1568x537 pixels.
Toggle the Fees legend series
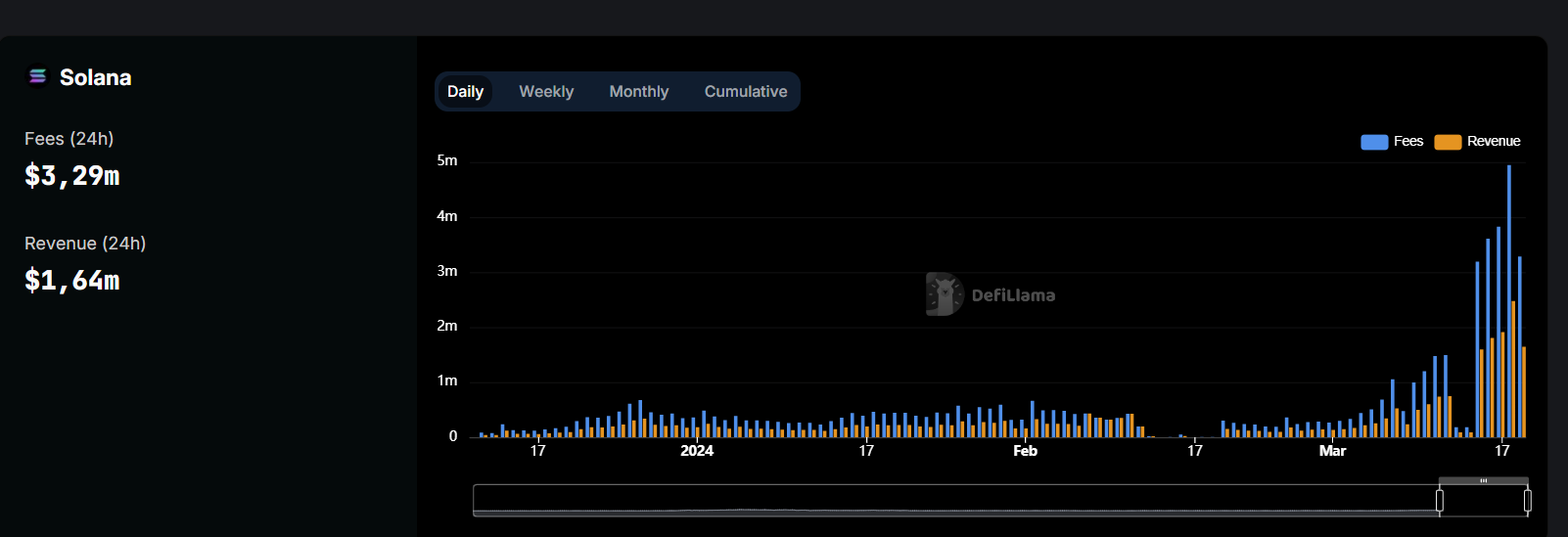1392,141
